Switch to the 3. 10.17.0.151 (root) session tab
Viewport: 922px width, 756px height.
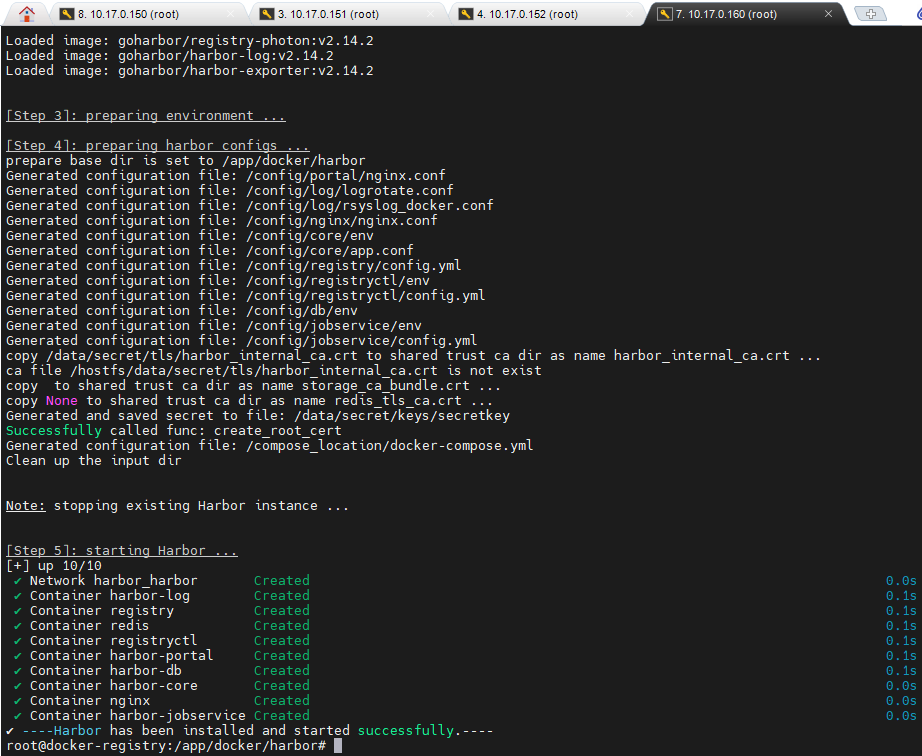(x=348, y=14)
